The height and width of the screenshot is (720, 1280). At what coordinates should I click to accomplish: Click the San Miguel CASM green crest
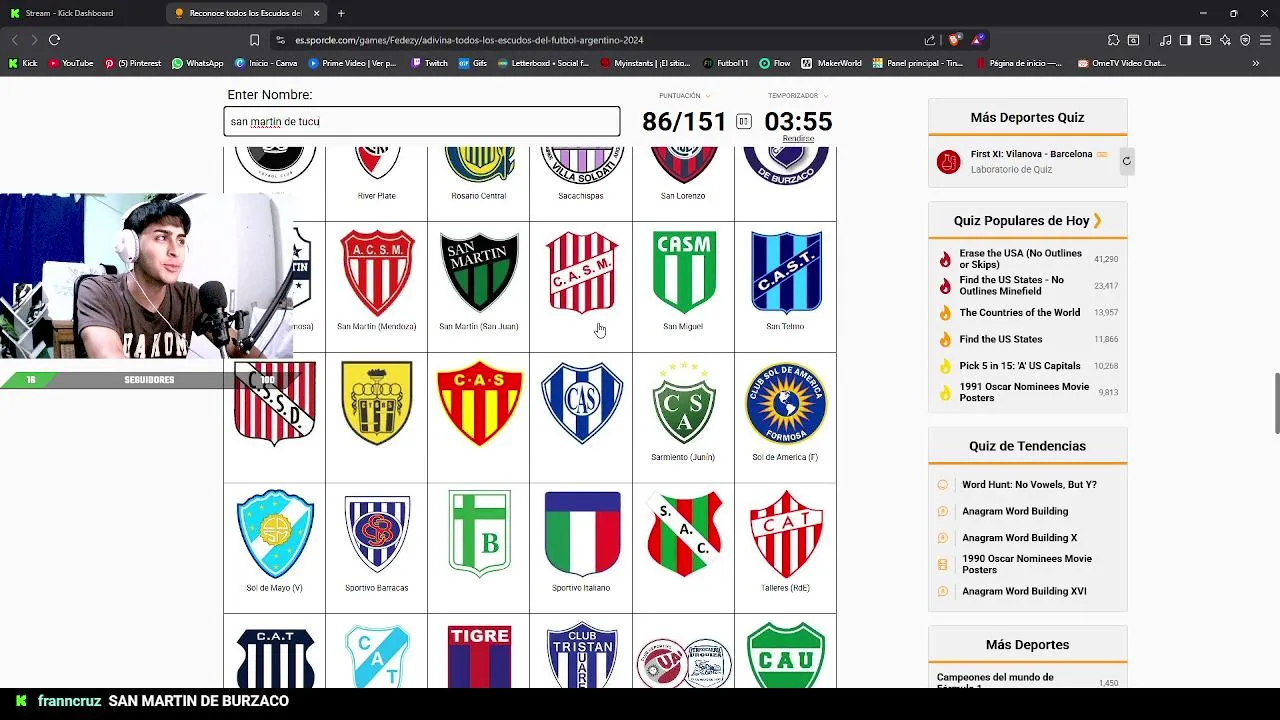[x=684, y=272]
